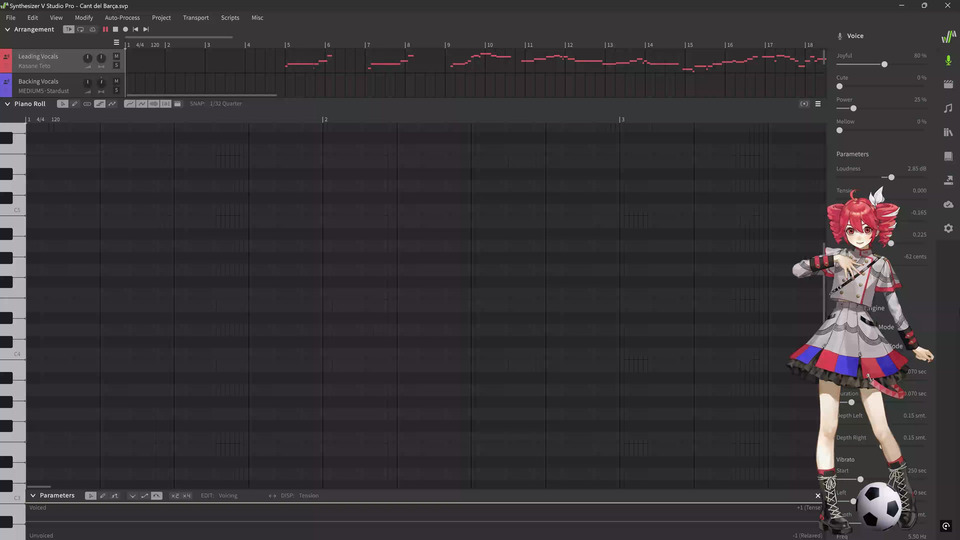Open the Auto-Process menu
The height and width of the screenshot is (540, 960).
(122, 18)
